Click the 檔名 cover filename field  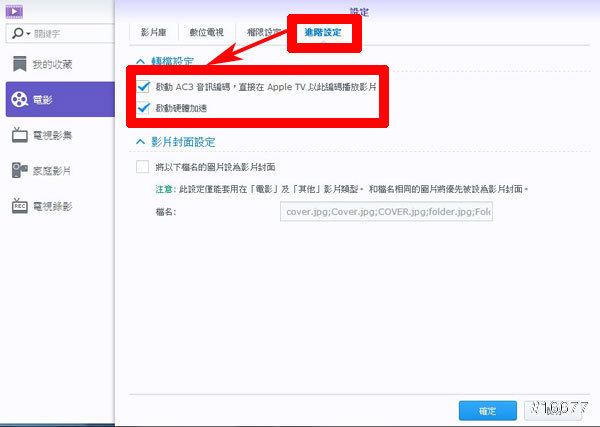click(x=387, y=212)
